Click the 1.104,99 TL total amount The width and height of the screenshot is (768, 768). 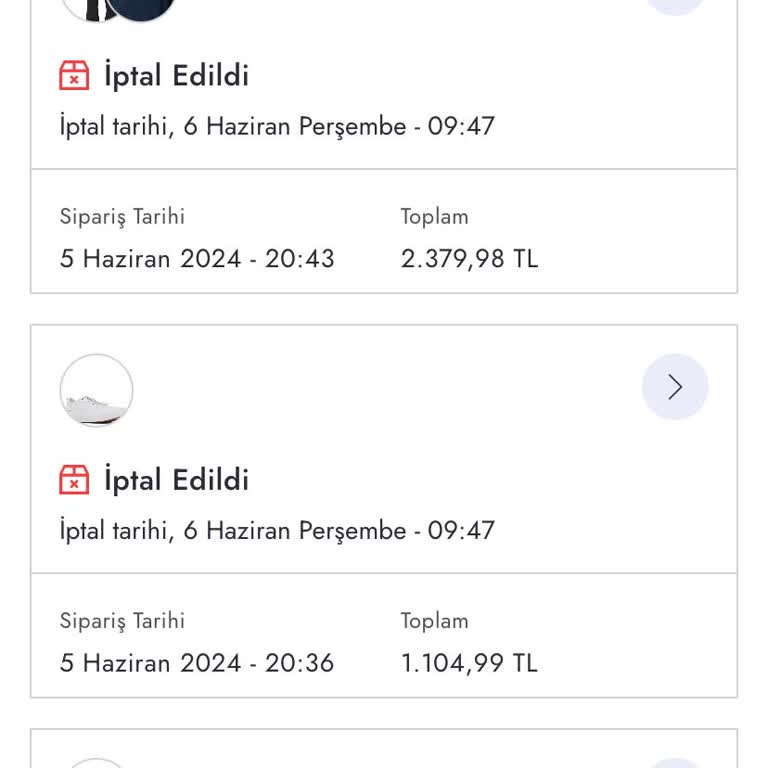(x=469, y=663)
